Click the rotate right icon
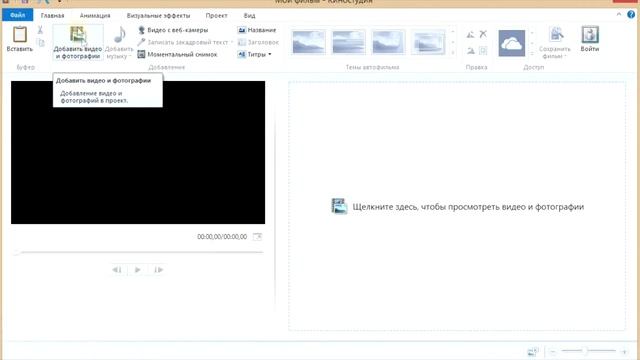 click(x=471, y=51)
